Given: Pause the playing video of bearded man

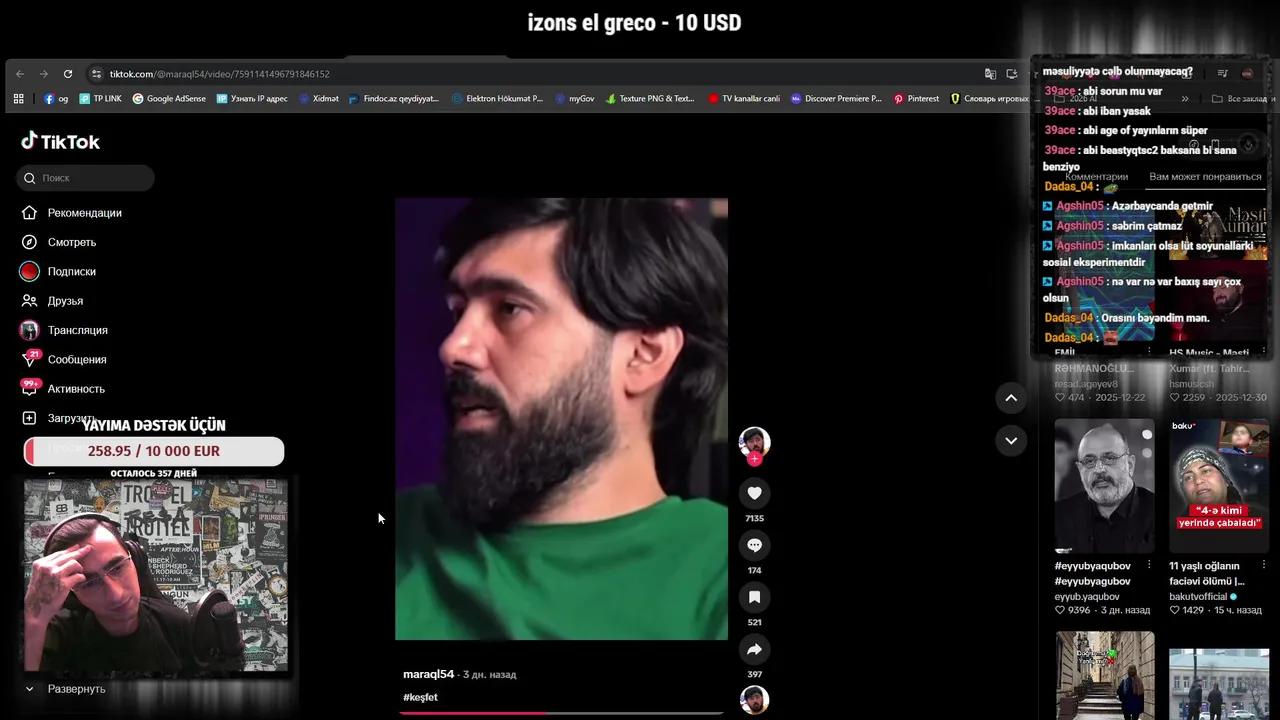Looking at the screenshot, I should [x=561, y=419].
